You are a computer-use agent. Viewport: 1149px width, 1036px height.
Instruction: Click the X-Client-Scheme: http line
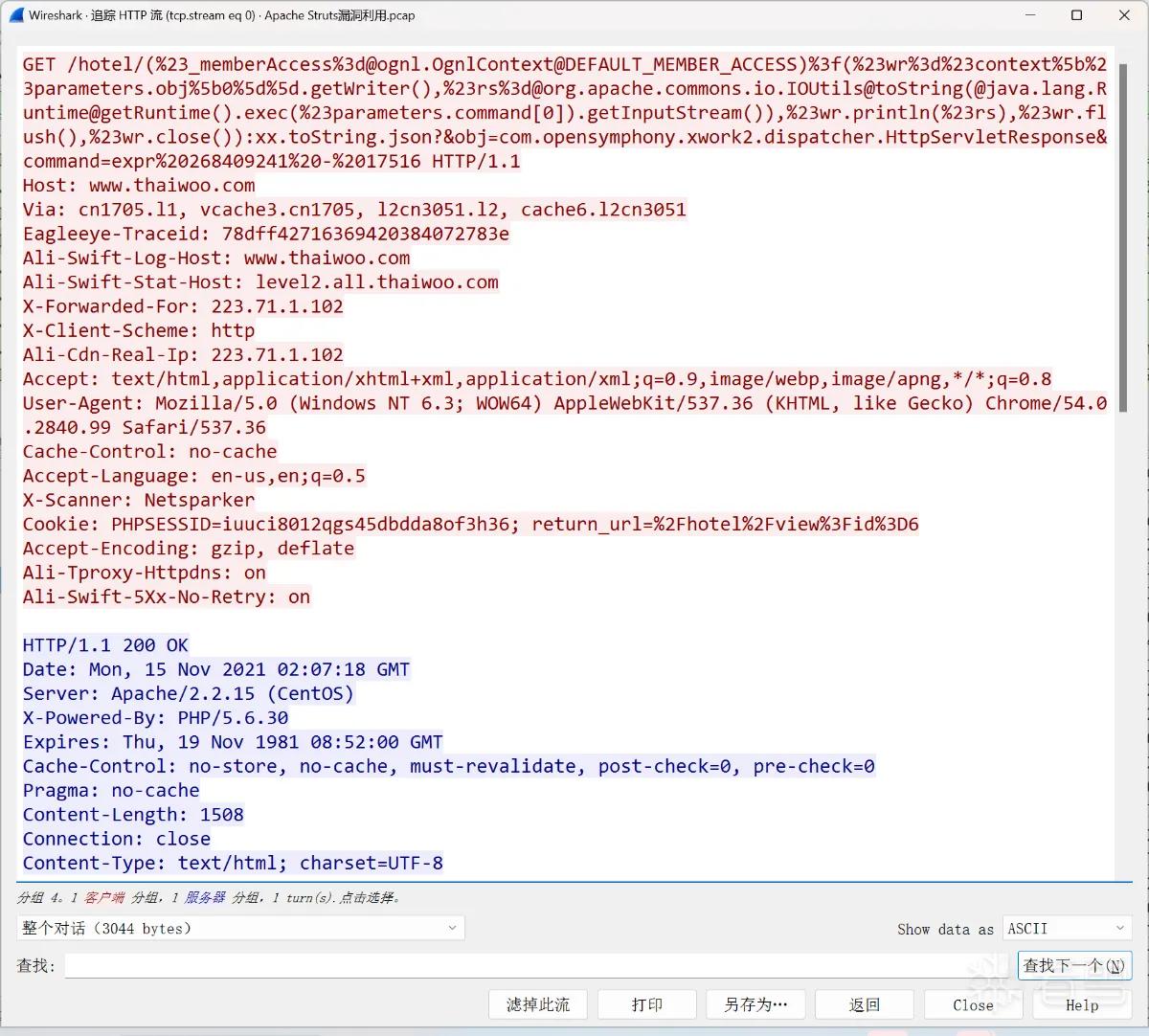click(x=139, y=330)
